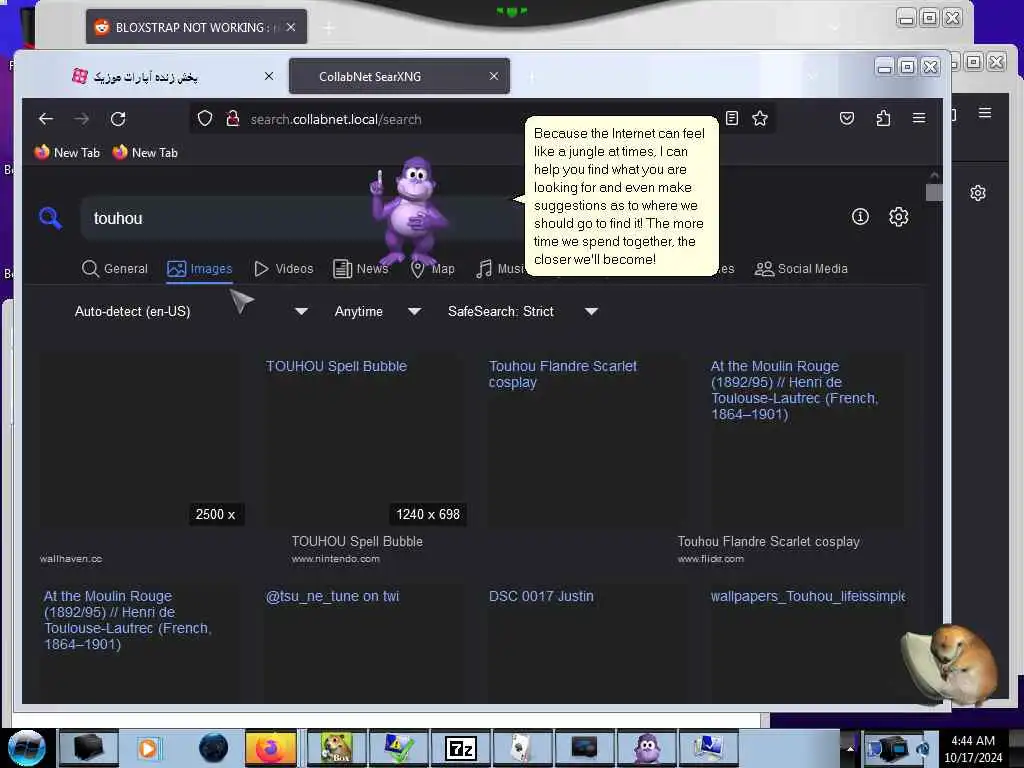Image resolution: width=1024 pixels, height=768 pixels.
Task: Open the Windows Start orb
Action: [26, 748]
